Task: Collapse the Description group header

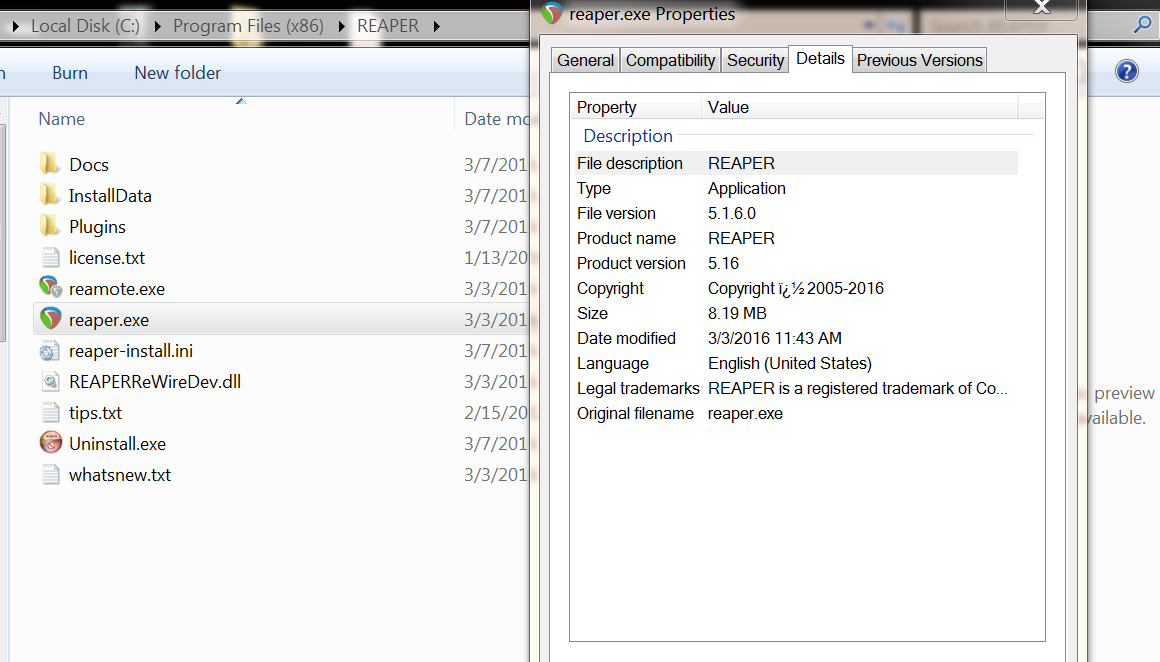Action: click(x=628, y=136)
